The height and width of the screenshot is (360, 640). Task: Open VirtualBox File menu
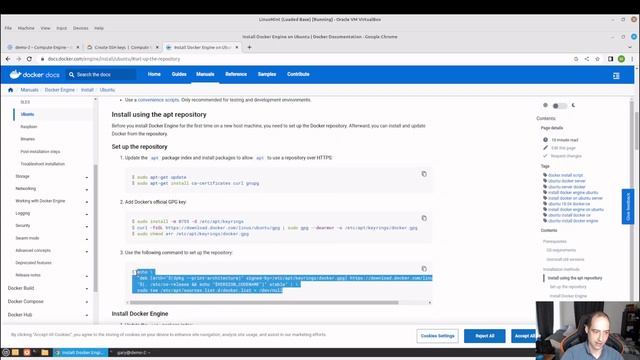pyautogui.click(x=8, y=28)
